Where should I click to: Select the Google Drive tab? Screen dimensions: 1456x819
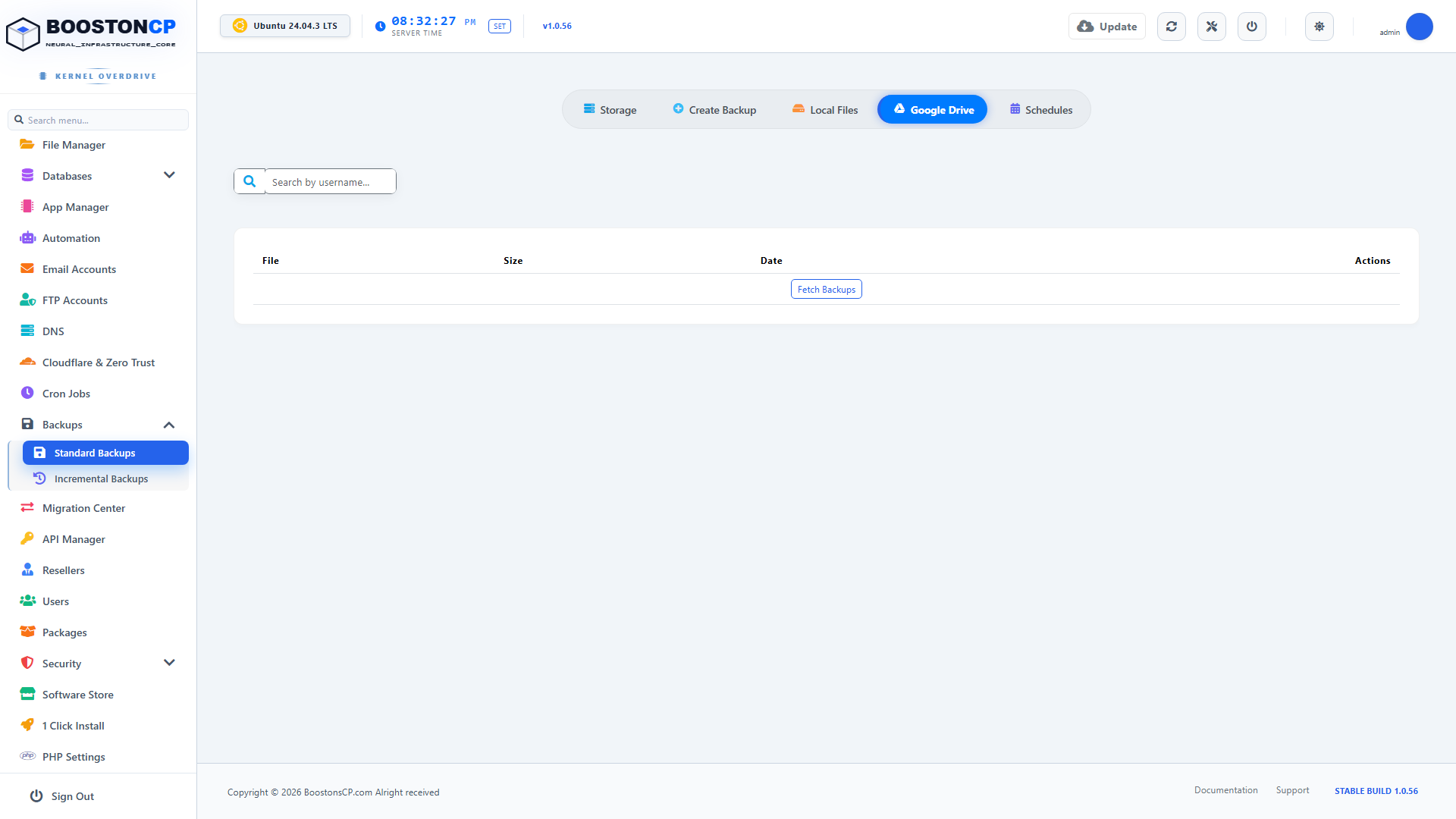(x=932, y=109)
